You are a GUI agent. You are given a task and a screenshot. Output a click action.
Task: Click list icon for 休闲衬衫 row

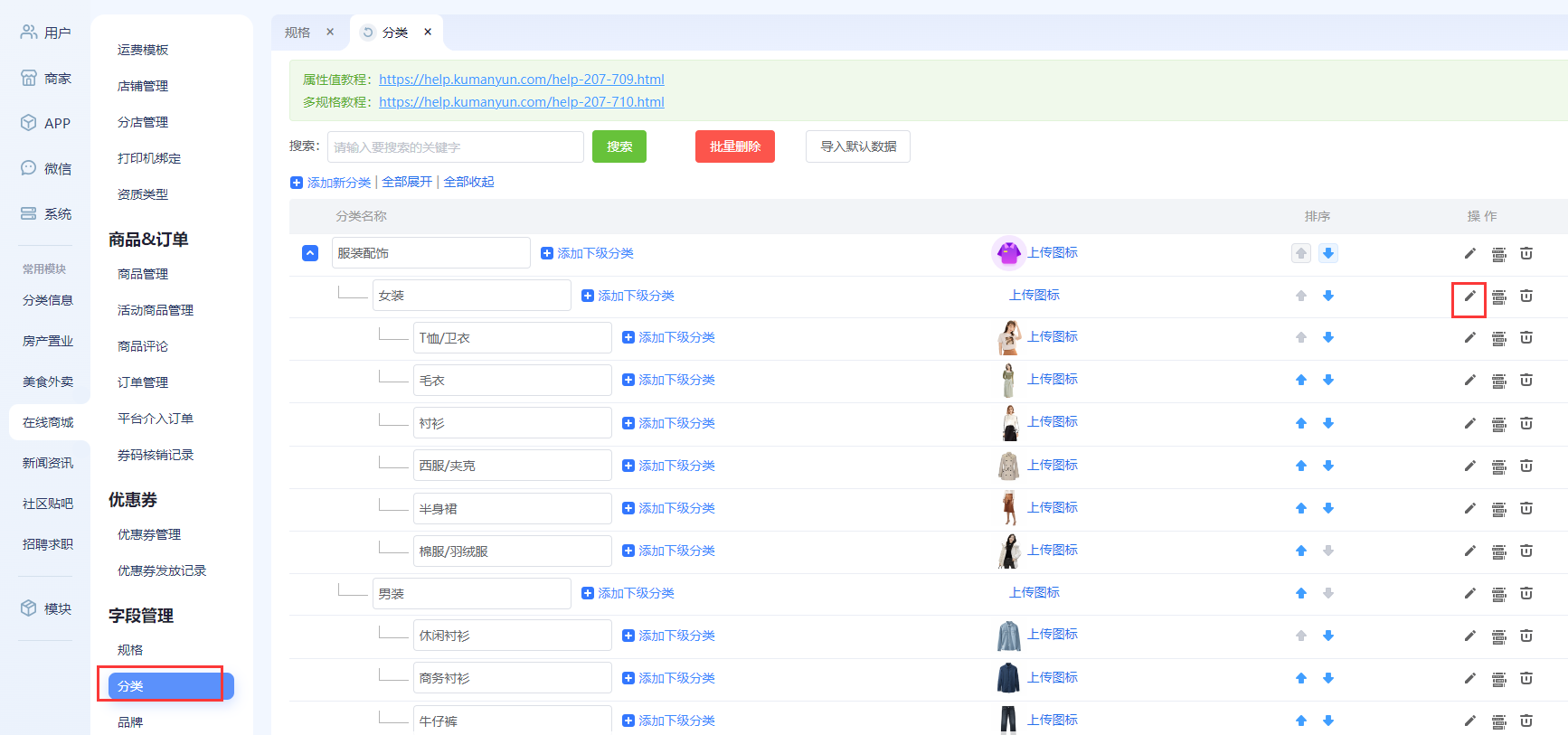[x=1499, y=636]
